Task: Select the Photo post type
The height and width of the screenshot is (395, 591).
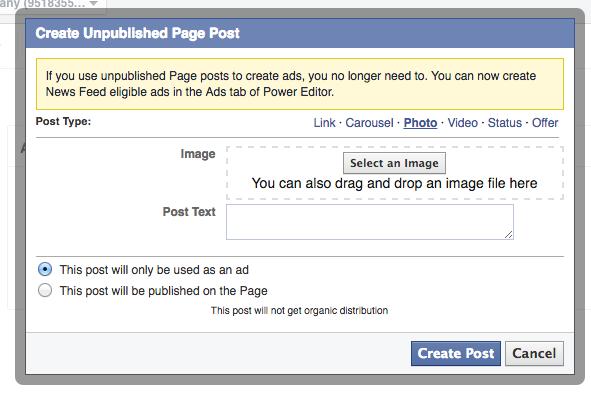Action: coord(420,123)
